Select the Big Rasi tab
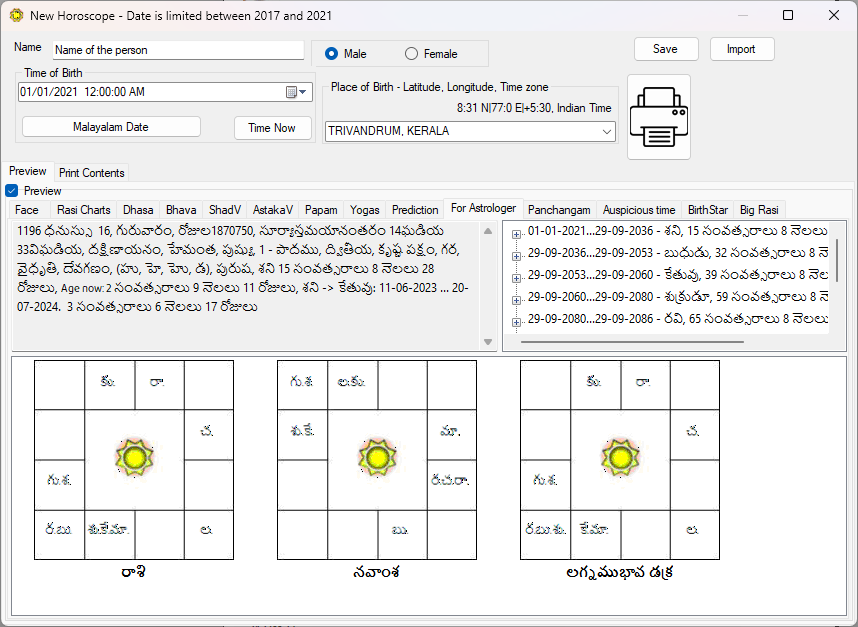The height and width of the screenshot is (627, 858). pos(759,210)
